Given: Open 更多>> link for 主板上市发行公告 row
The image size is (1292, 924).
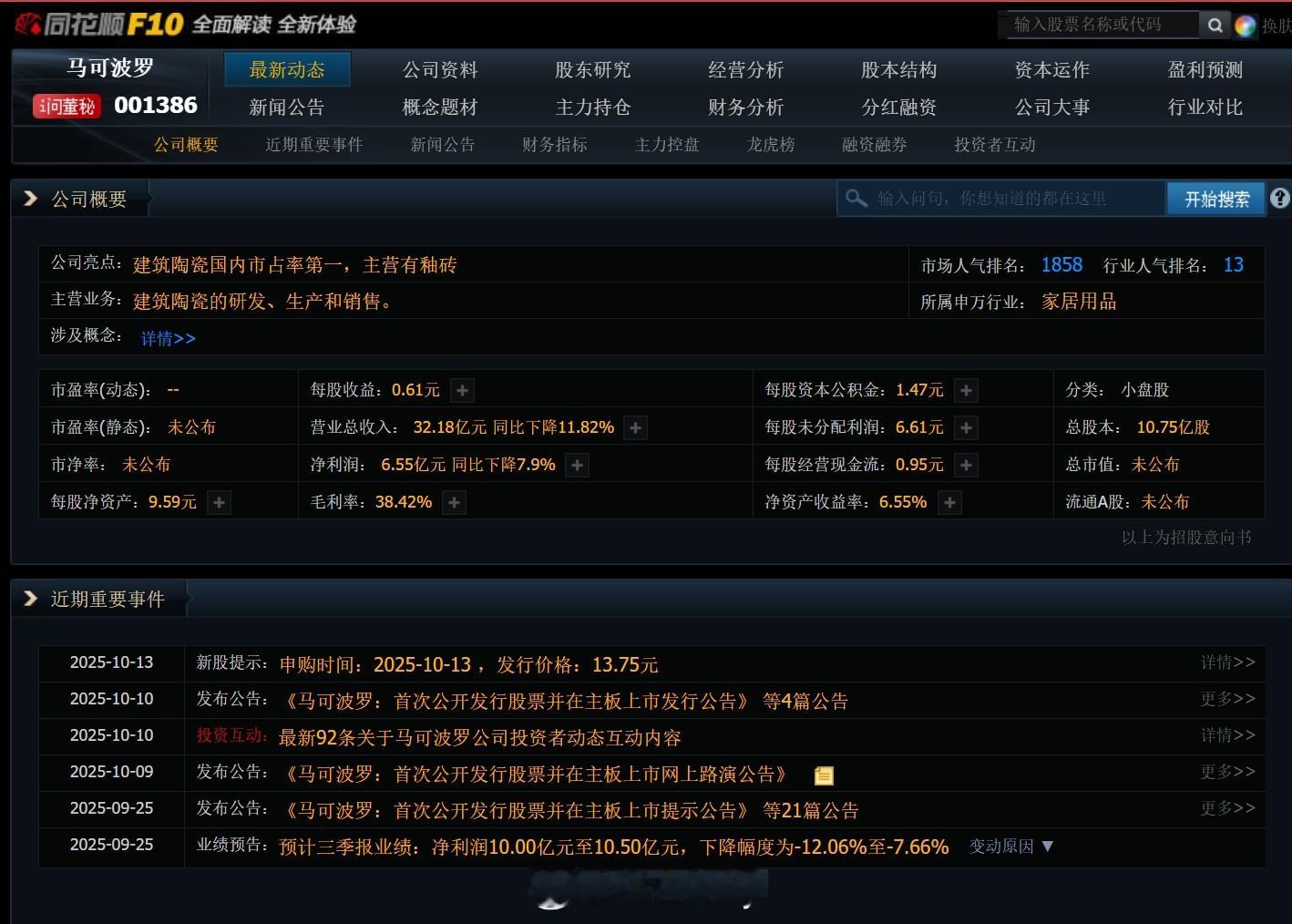Looking at the screenshot, I should tap(1227, 699).
